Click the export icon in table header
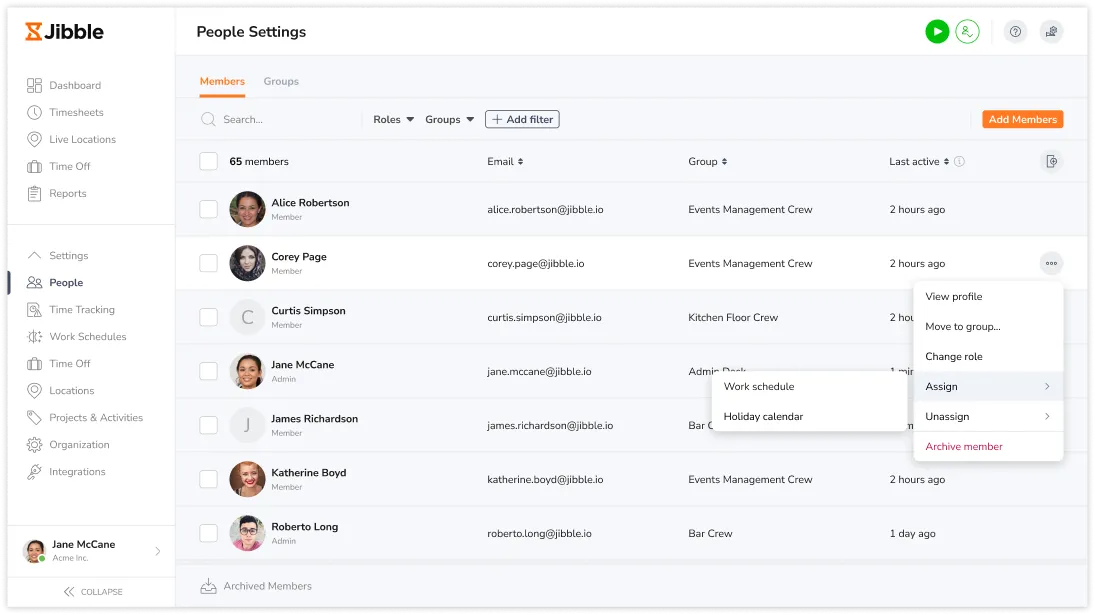Viewport: 1095px width, 615px height. 1050,162
